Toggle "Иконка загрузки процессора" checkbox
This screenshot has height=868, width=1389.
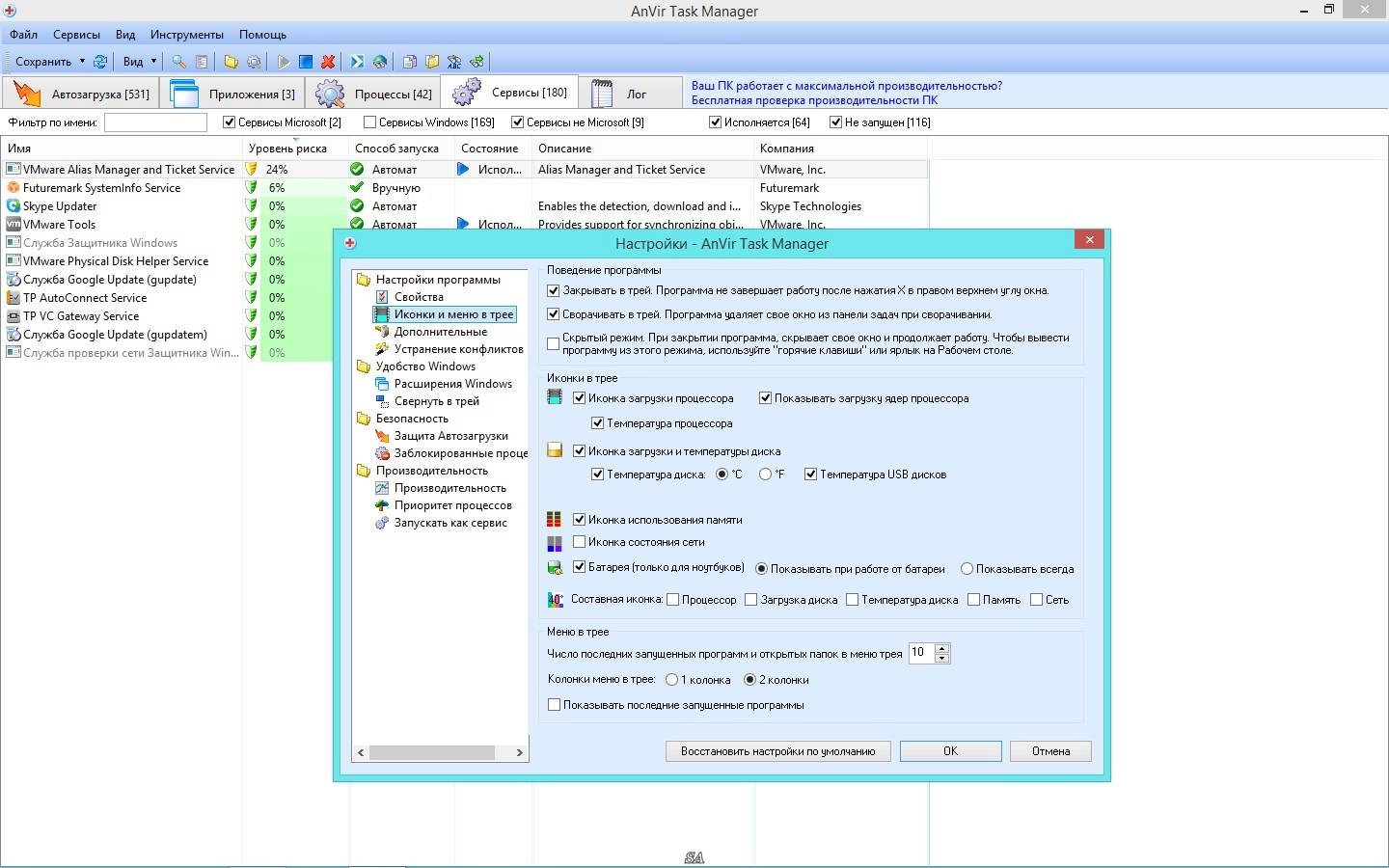click(x=580, y=397)
